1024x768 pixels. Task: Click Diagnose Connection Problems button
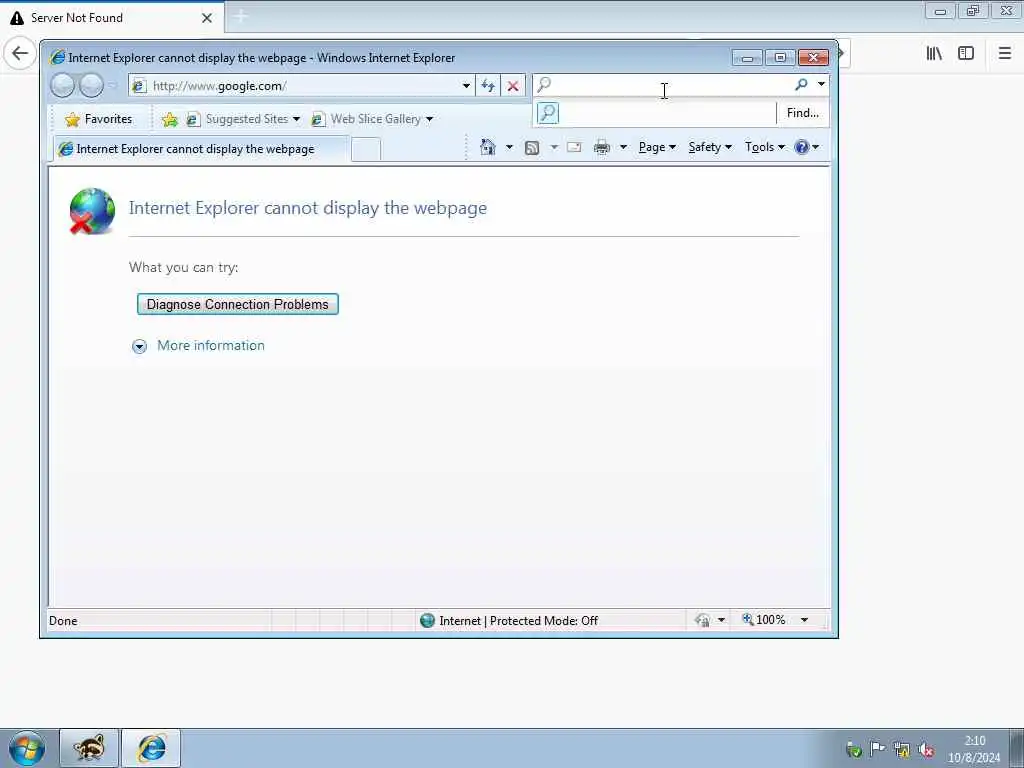(238, 304)
